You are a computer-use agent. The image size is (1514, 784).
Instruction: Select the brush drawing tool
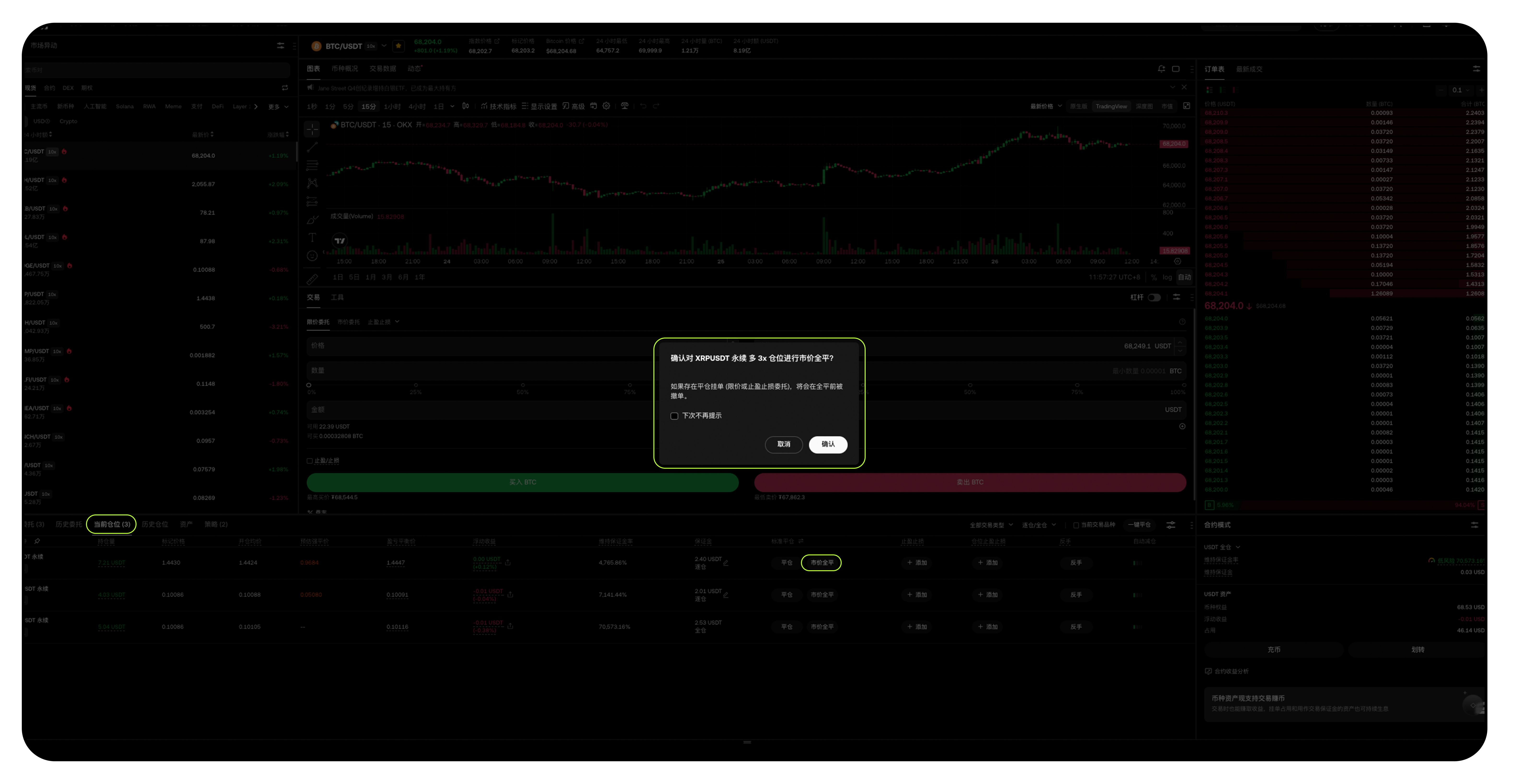312,220
